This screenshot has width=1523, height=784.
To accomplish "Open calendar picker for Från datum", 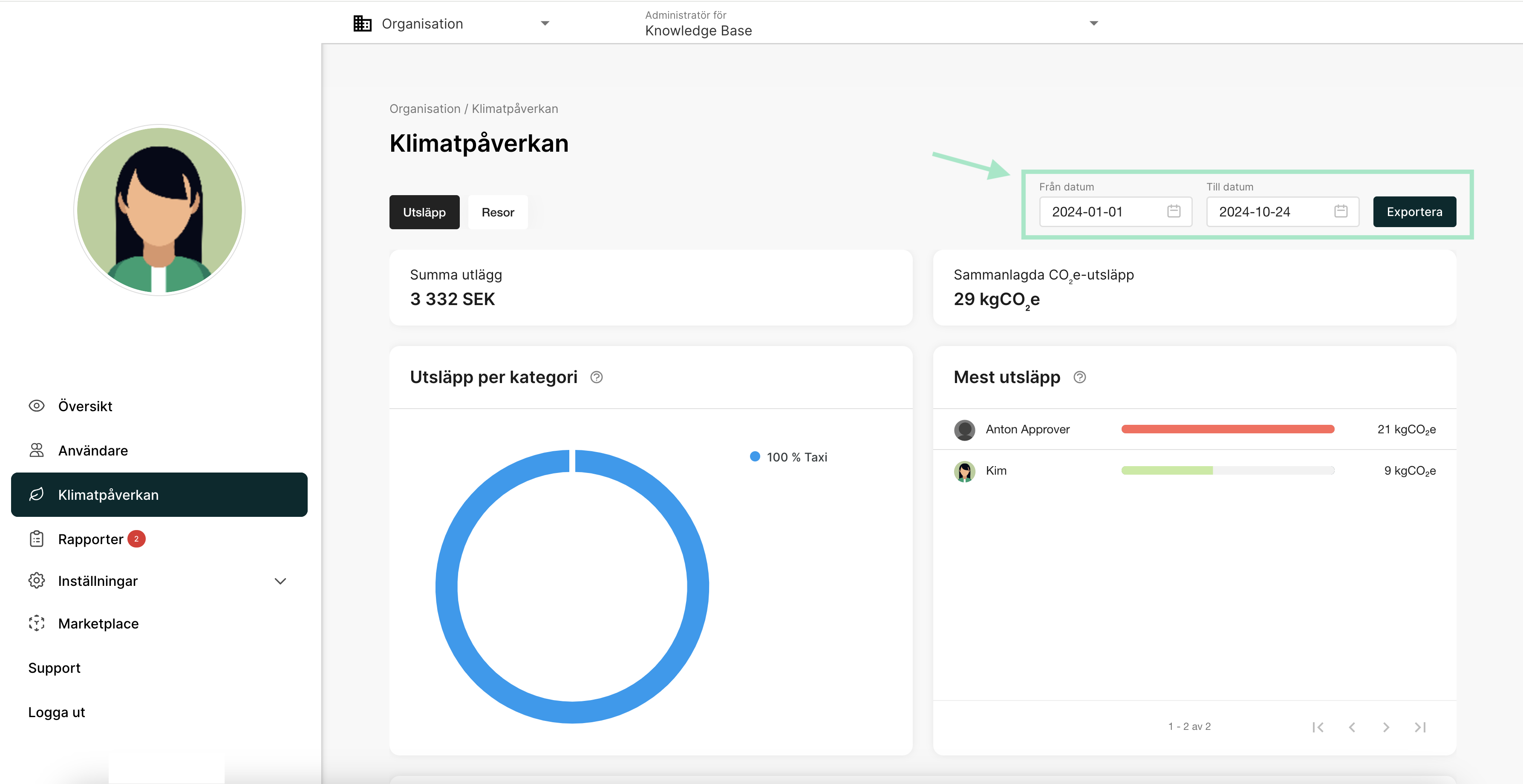I will pyautogui.click(x=1174, y=211).
